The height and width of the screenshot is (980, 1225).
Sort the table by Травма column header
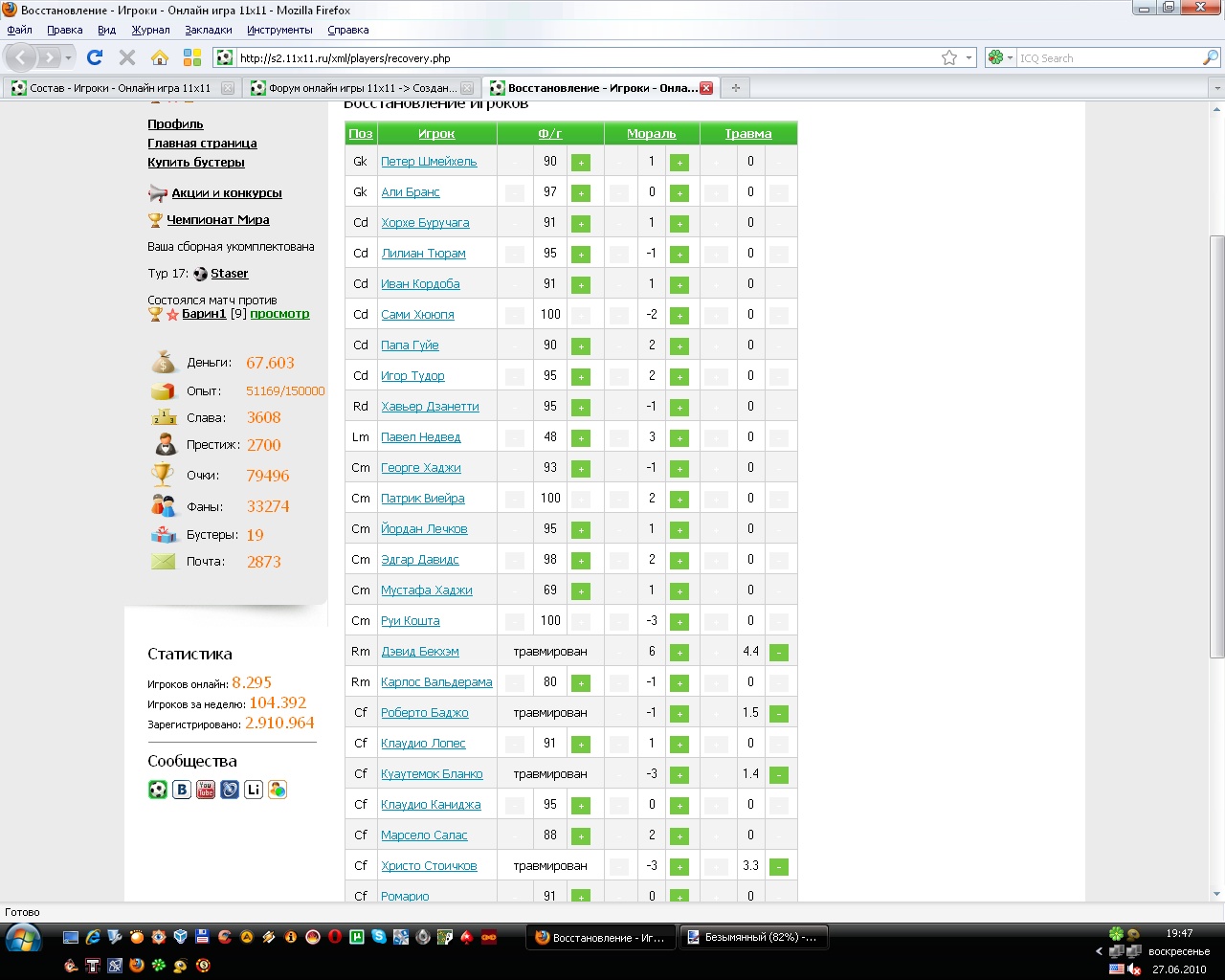[748, 134]
